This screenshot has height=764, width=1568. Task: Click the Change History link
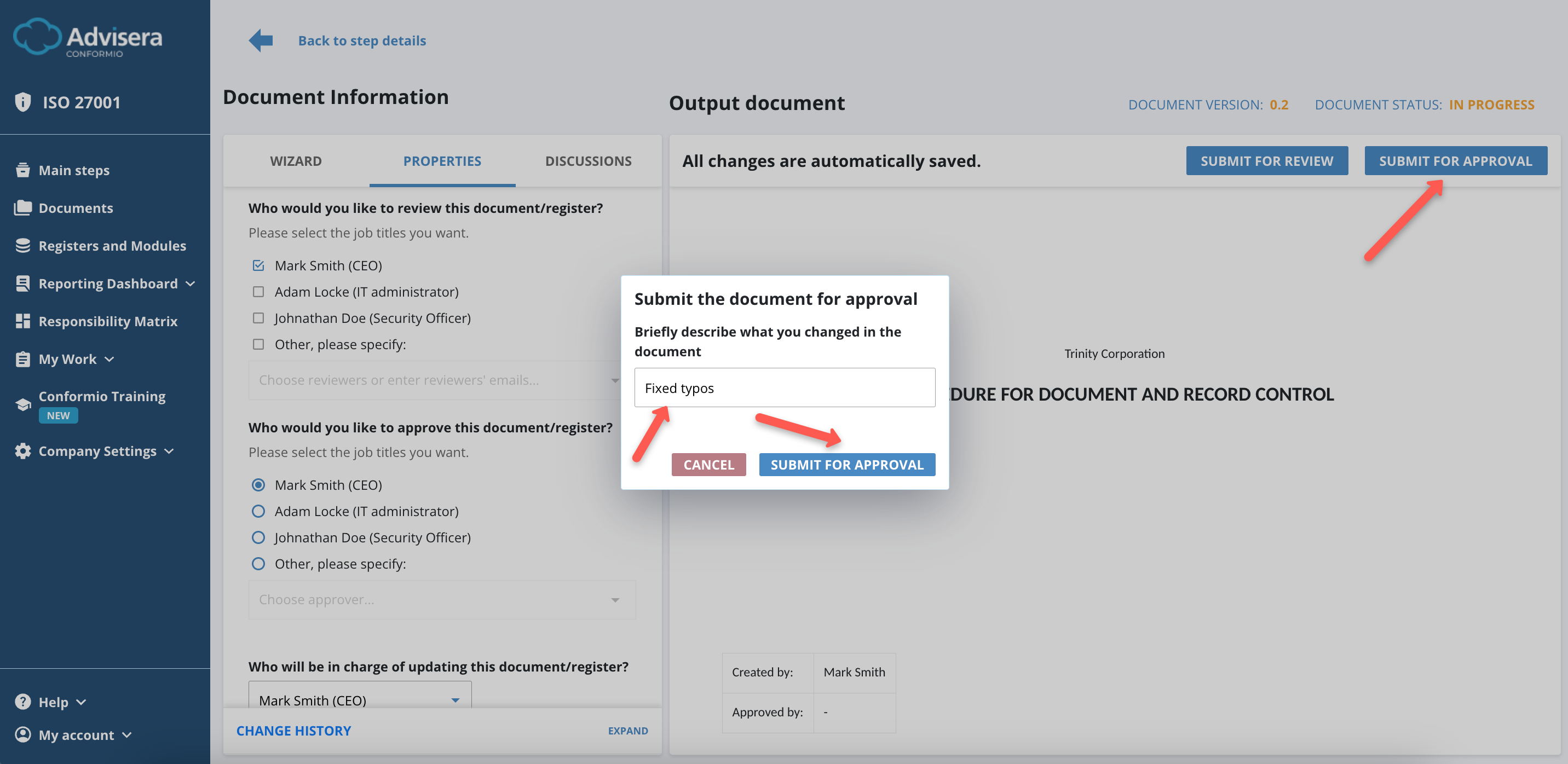pos(293,730)
